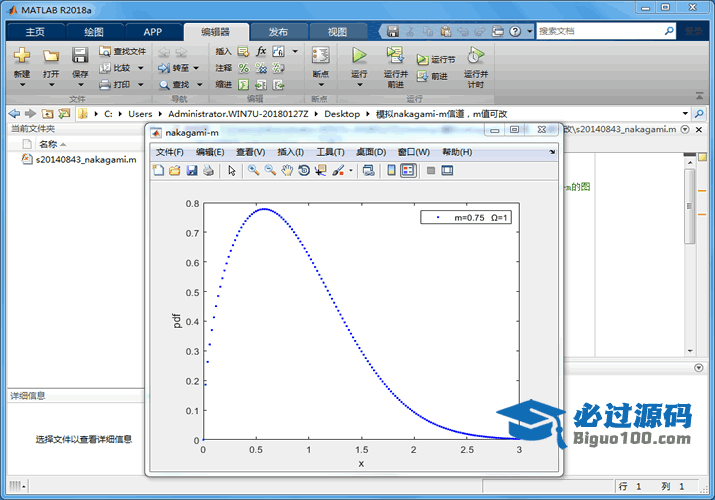Toggle the Edit Plot arrow cursor tool
This screenshot has width=715, height=500.
coord(232,170)
